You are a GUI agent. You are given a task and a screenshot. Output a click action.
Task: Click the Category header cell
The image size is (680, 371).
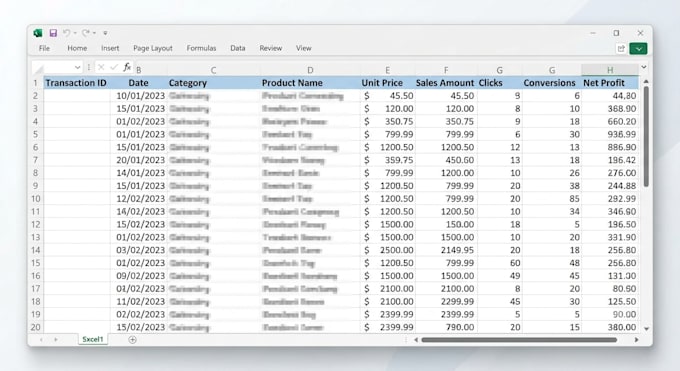(x=213, y=83)
